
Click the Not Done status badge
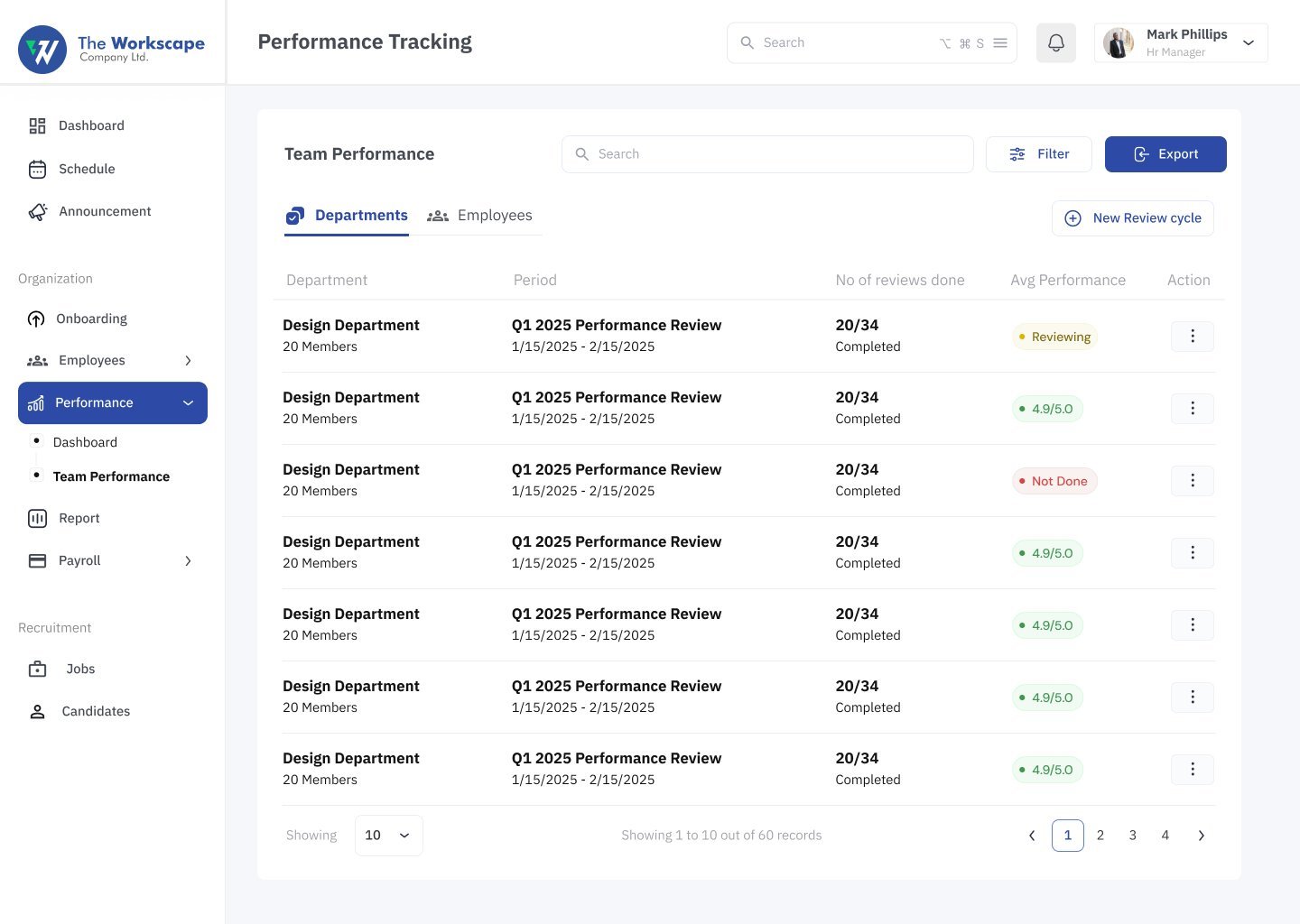point(1054,481)
